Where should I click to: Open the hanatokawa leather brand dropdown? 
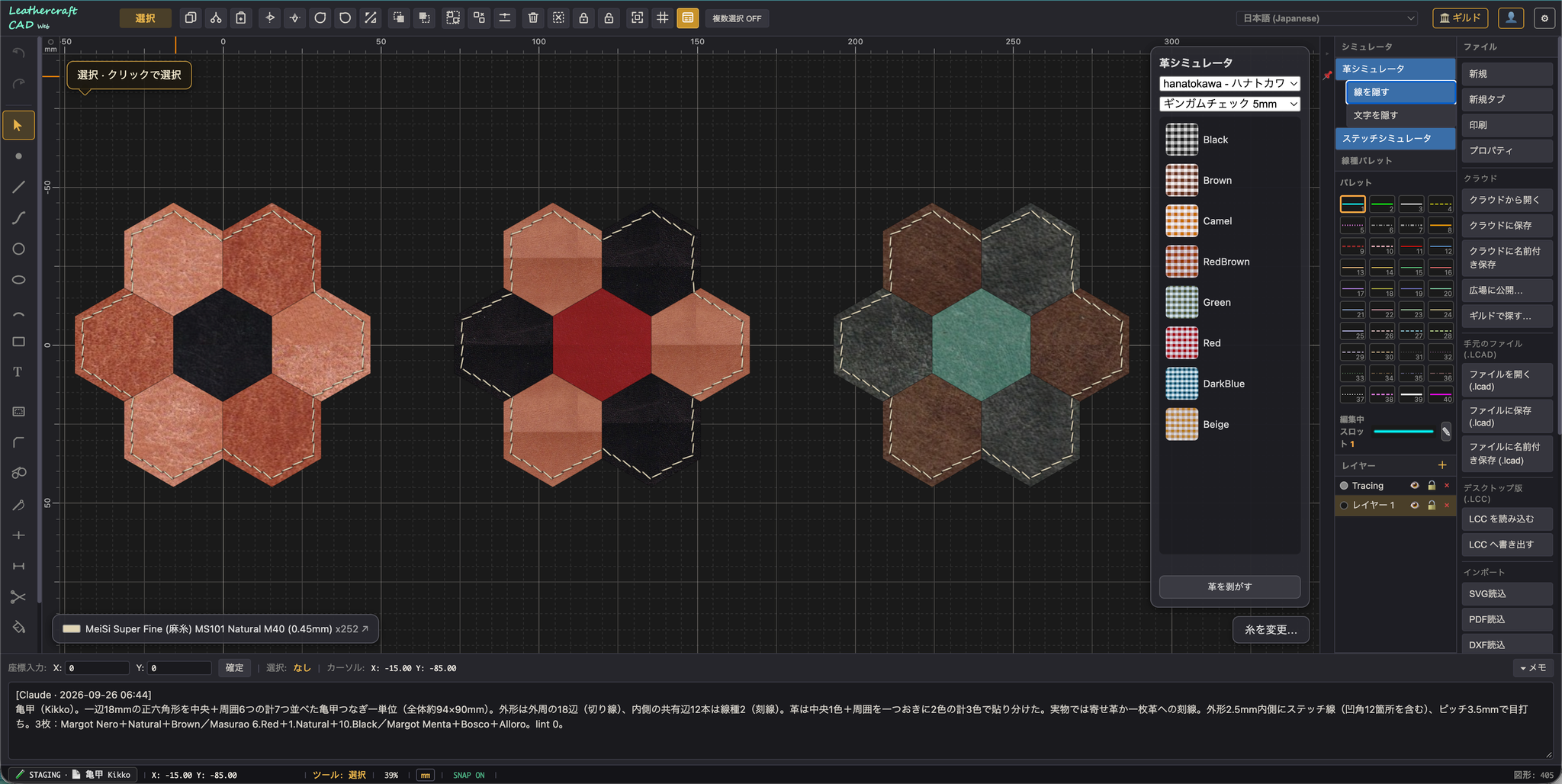(x=1229, y=83)
